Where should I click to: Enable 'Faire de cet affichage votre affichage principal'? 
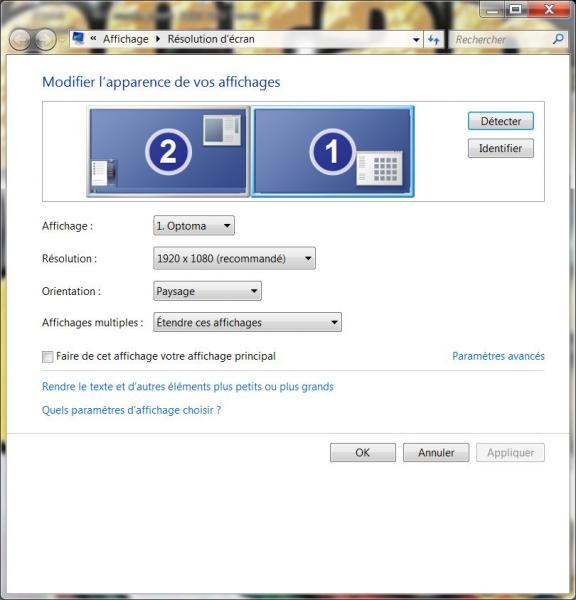(x=47, y=357)
